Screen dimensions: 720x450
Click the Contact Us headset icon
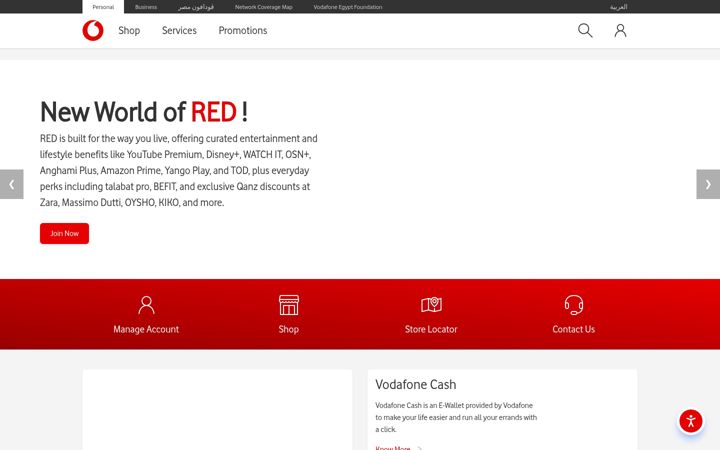574,305
